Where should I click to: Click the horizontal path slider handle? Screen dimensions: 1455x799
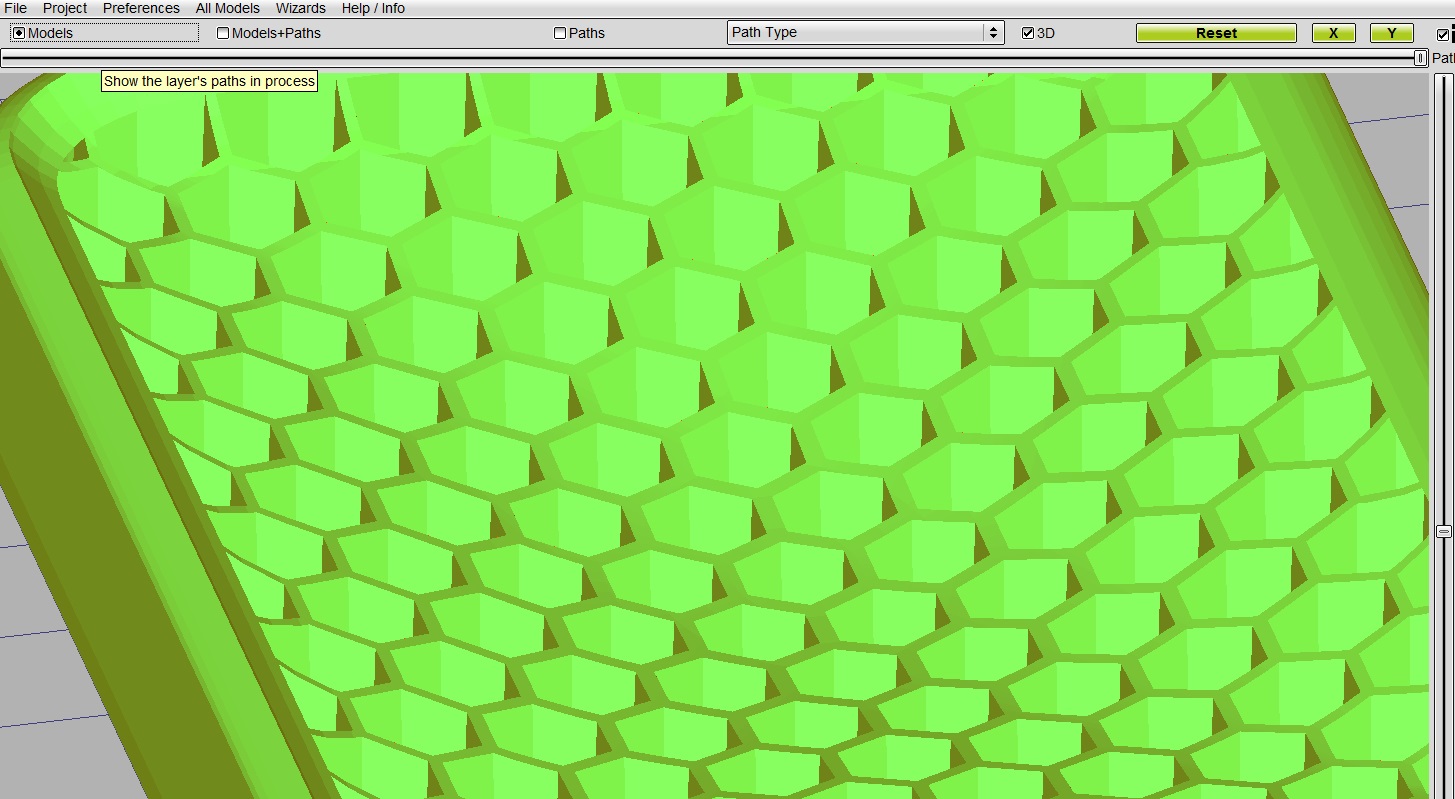[x=1420, y=59]
